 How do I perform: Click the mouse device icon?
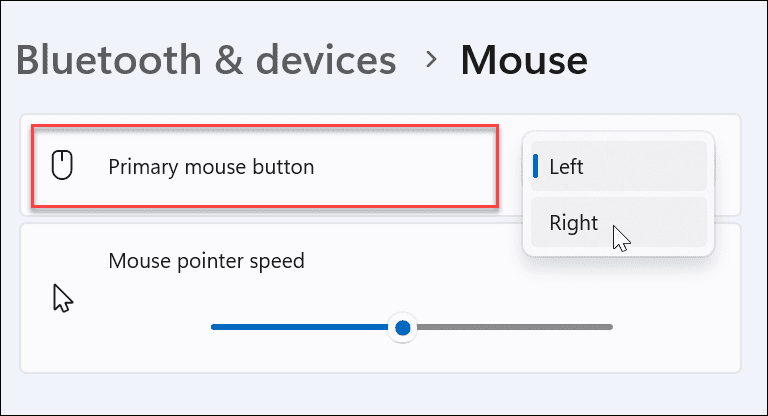(63, 166)
